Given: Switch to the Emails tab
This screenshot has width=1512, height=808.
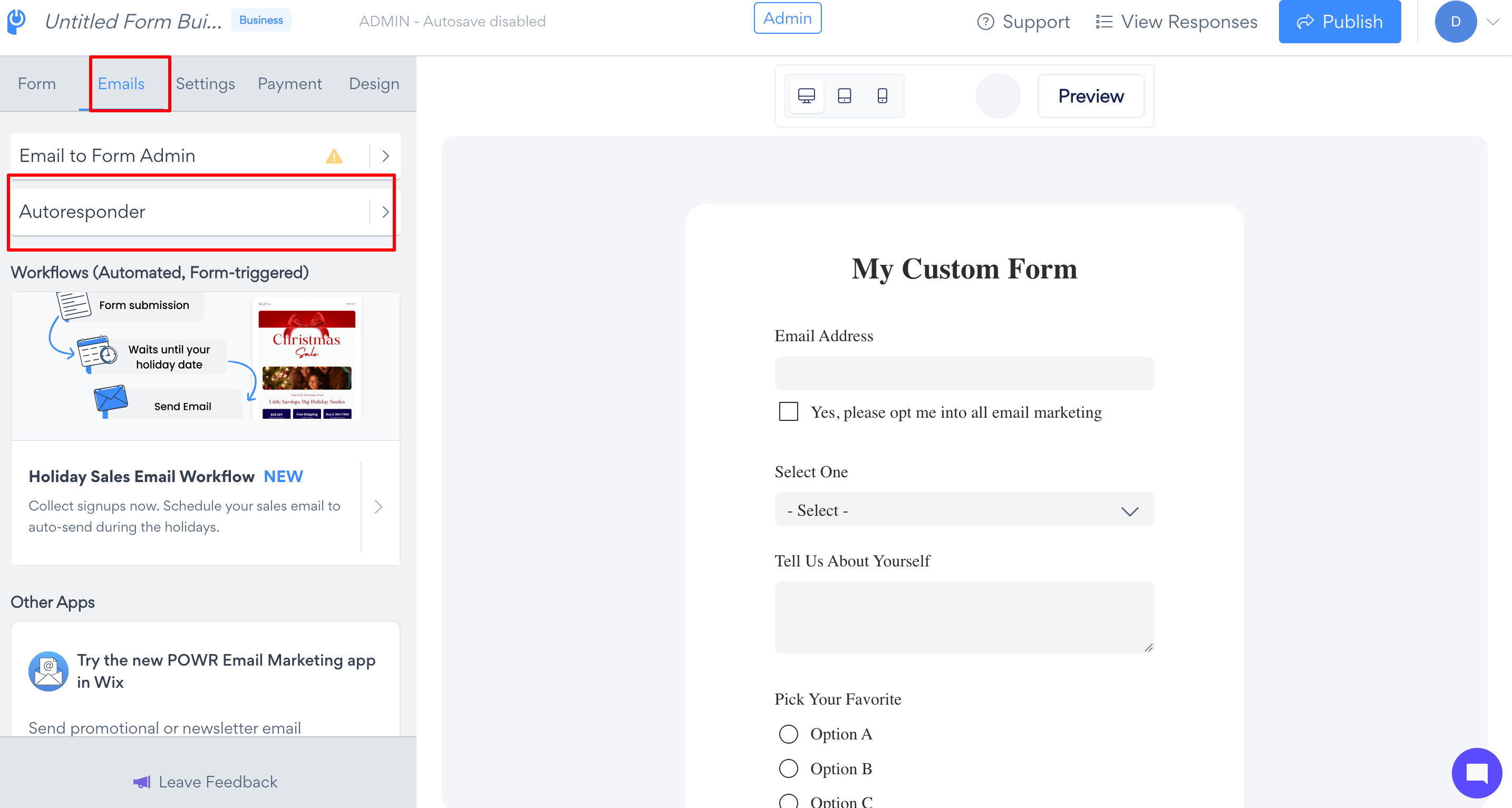Looking at the screenshot, I should (121, 84).
